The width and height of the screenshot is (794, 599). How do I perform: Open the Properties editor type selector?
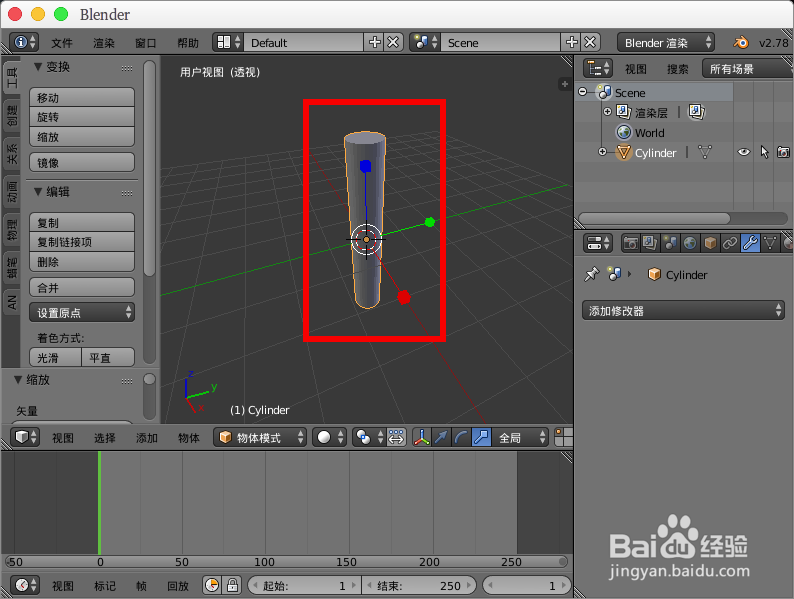598,243
